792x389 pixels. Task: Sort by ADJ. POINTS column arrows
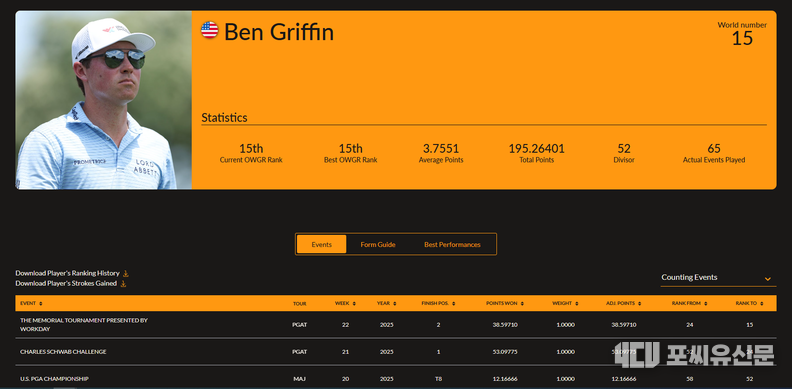[639, 304]
